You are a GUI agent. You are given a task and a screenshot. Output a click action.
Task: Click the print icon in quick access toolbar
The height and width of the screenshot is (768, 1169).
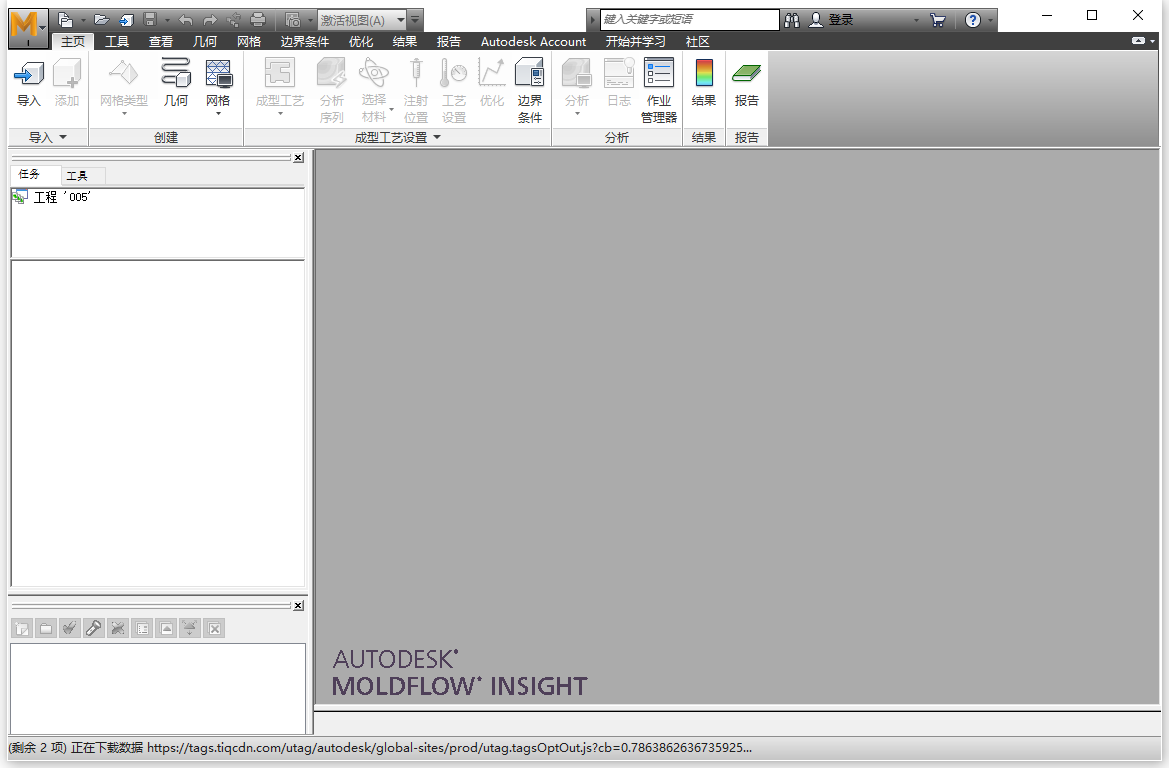[x=258, y=20]
